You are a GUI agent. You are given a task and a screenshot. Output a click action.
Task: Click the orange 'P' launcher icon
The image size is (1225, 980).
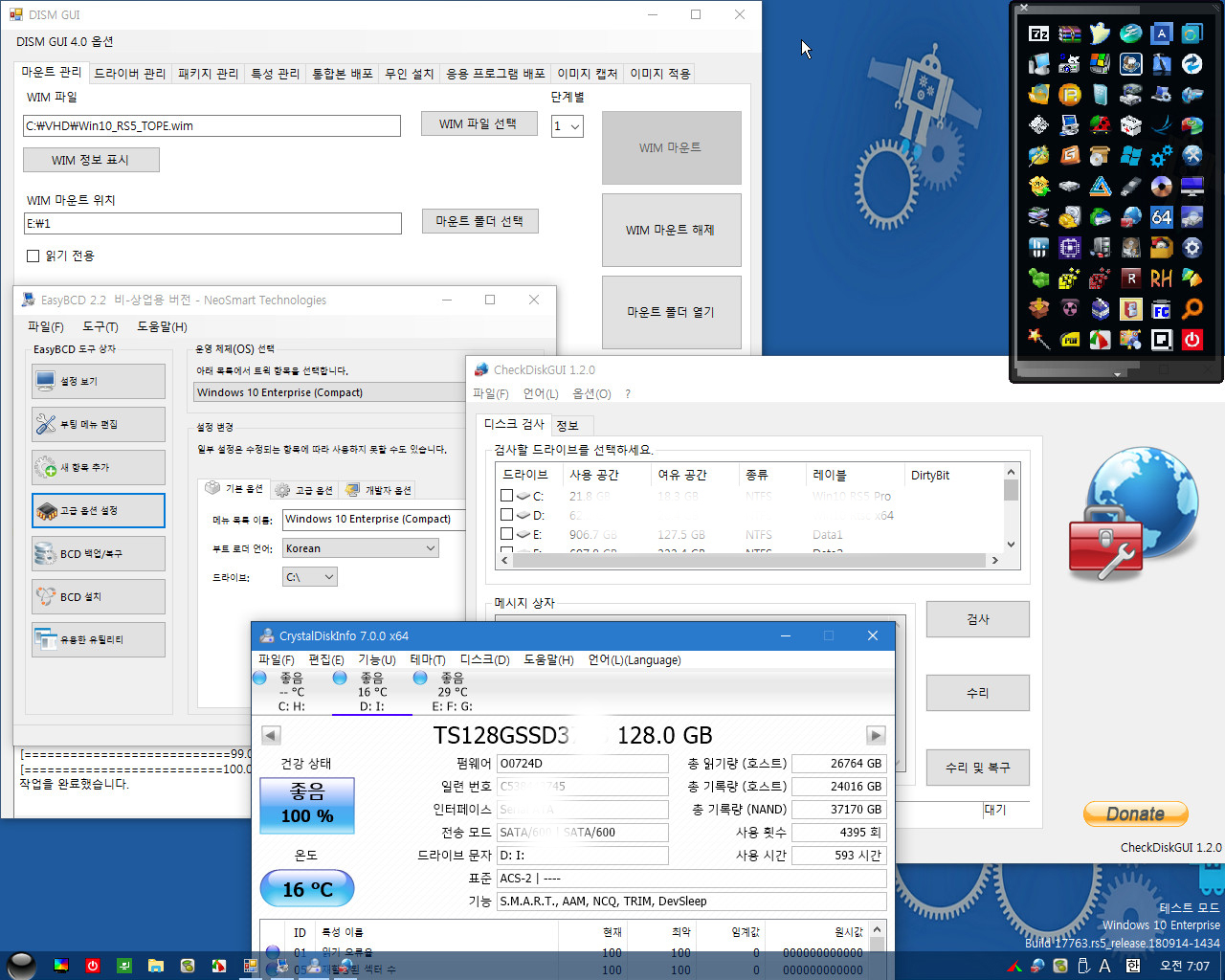tap(1069, 94)
